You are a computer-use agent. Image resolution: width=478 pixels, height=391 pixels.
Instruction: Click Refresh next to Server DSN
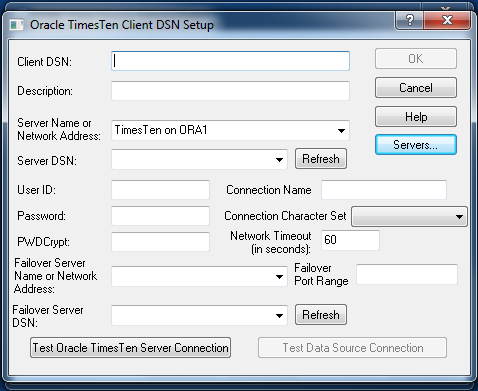tap(321, 159)
